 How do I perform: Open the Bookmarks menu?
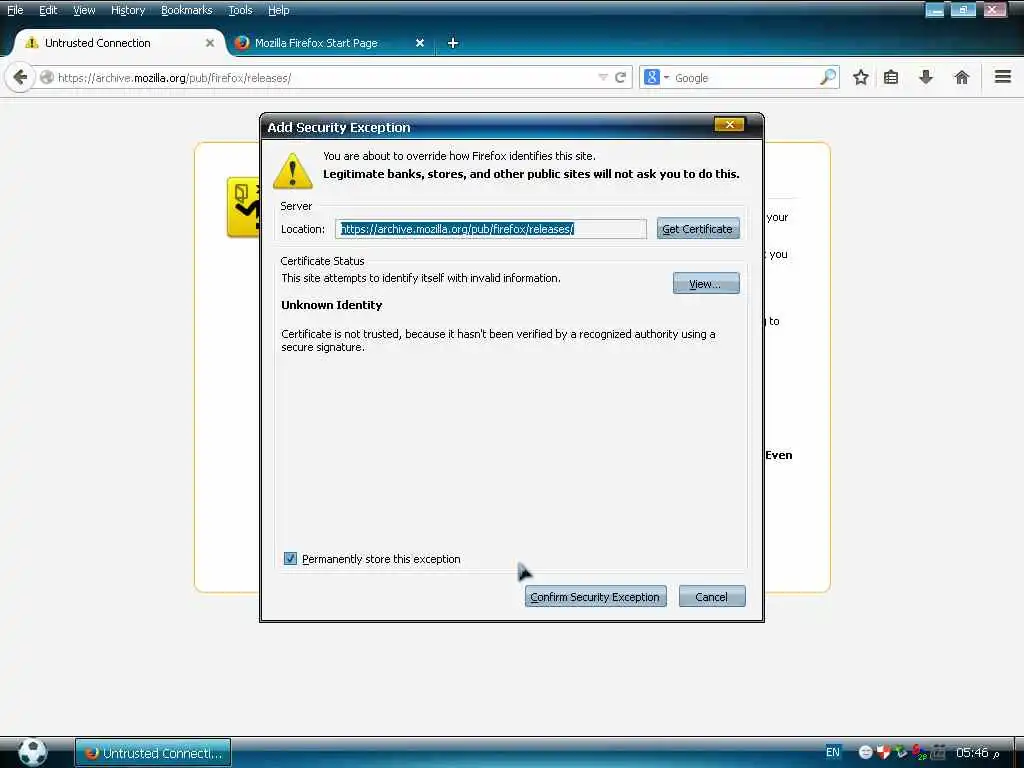pos(187,10)
